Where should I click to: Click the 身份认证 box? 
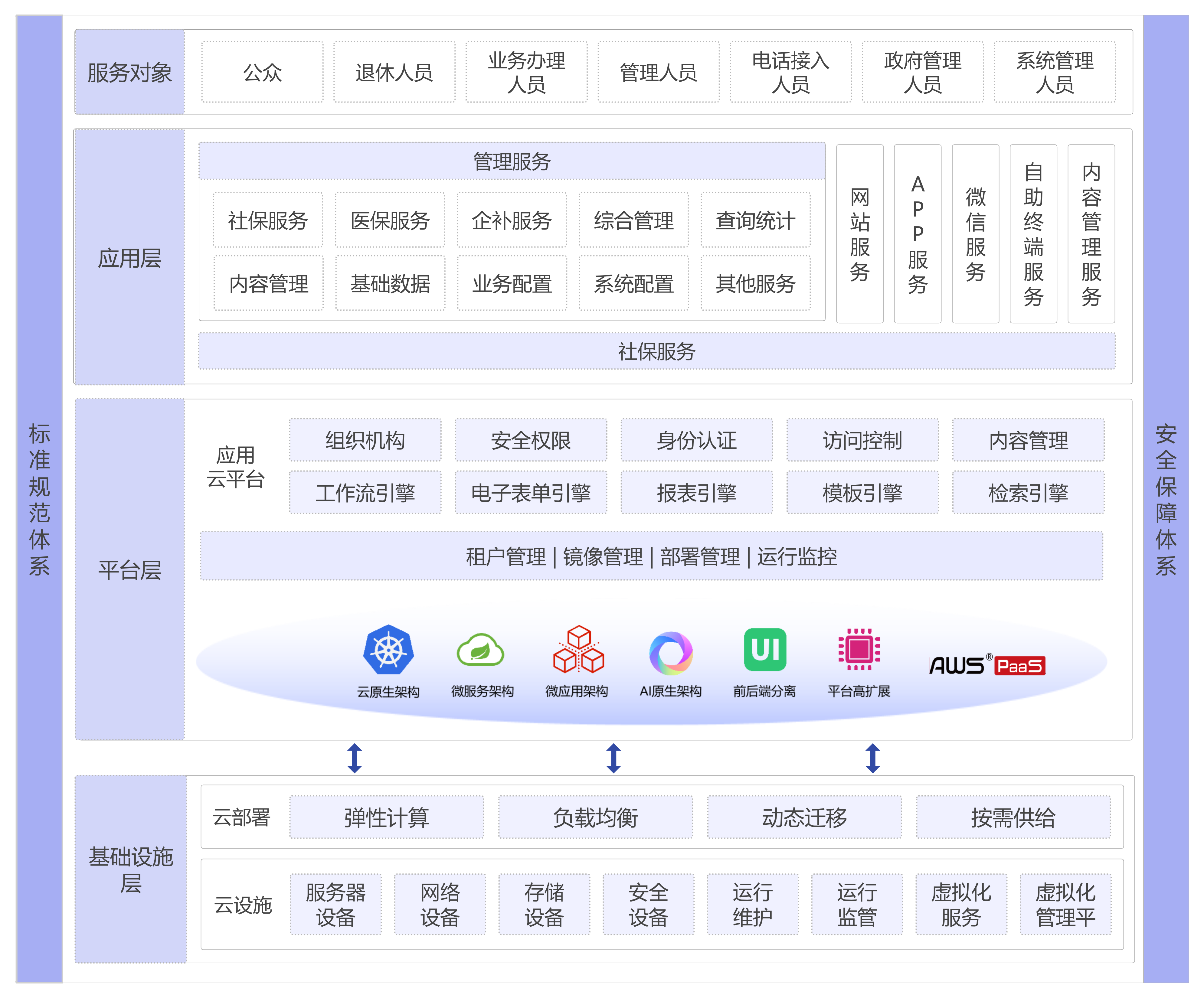click(x=697, y=440)
